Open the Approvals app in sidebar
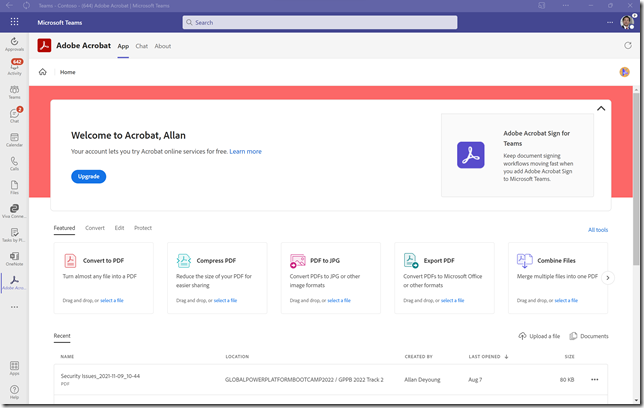The height and width of the screenshot is (408, 644). [14, 44]
